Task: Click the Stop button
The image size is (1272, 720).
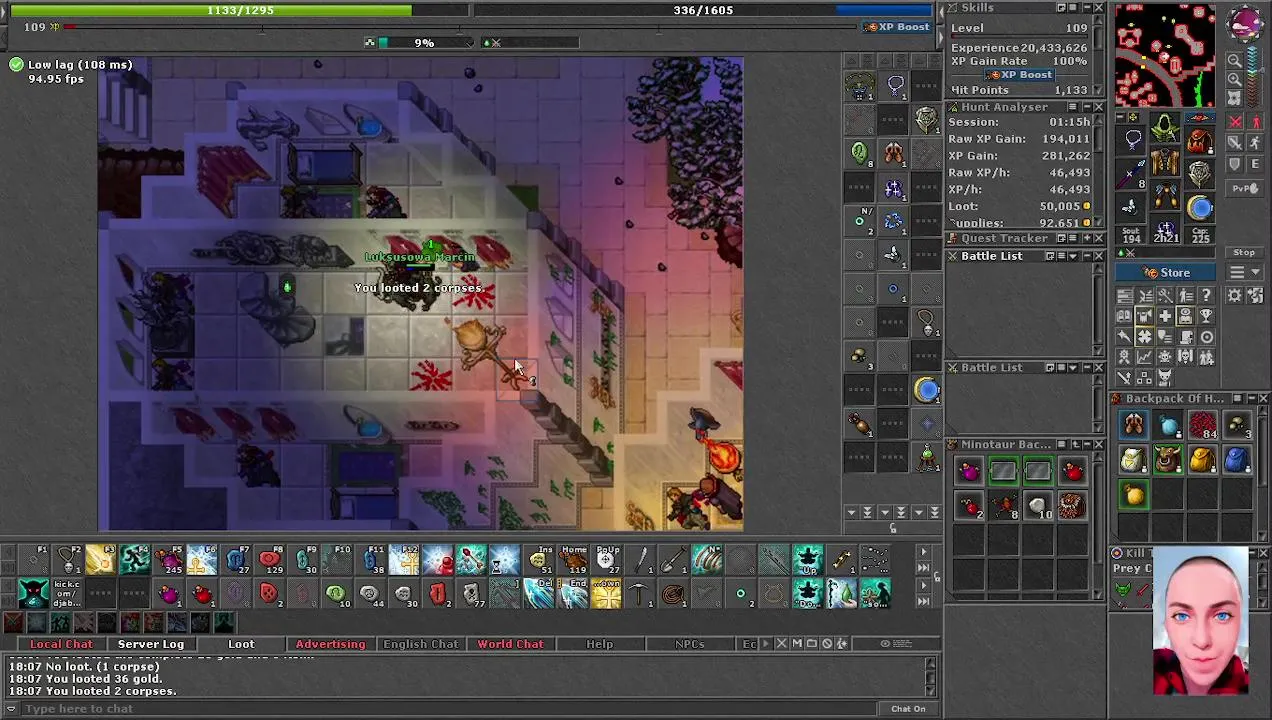Action: pyautogui.click(x=1244, y=252)
